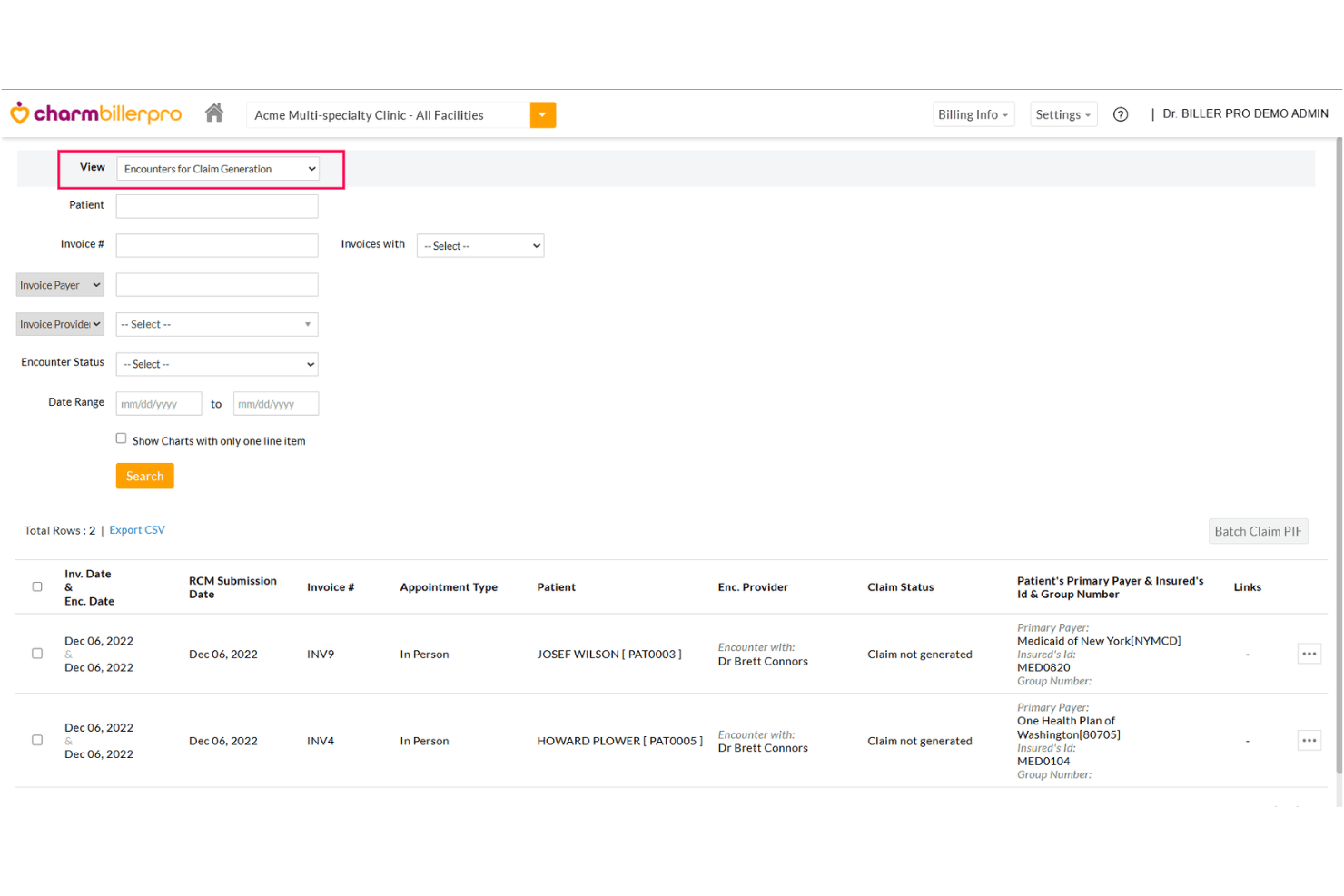The image size is (1344, 896).
Task: Click Total Rows : 2 text
Action: pos(60,531)
